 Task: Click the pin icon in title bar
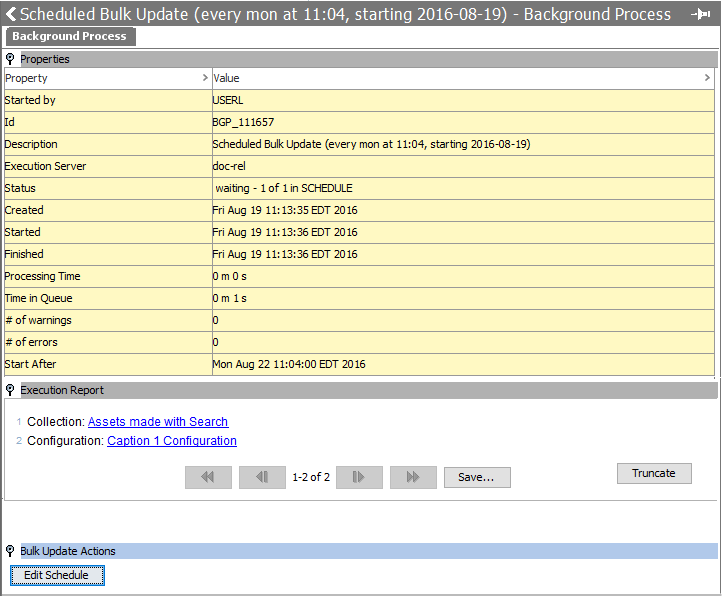click(701, 14)
